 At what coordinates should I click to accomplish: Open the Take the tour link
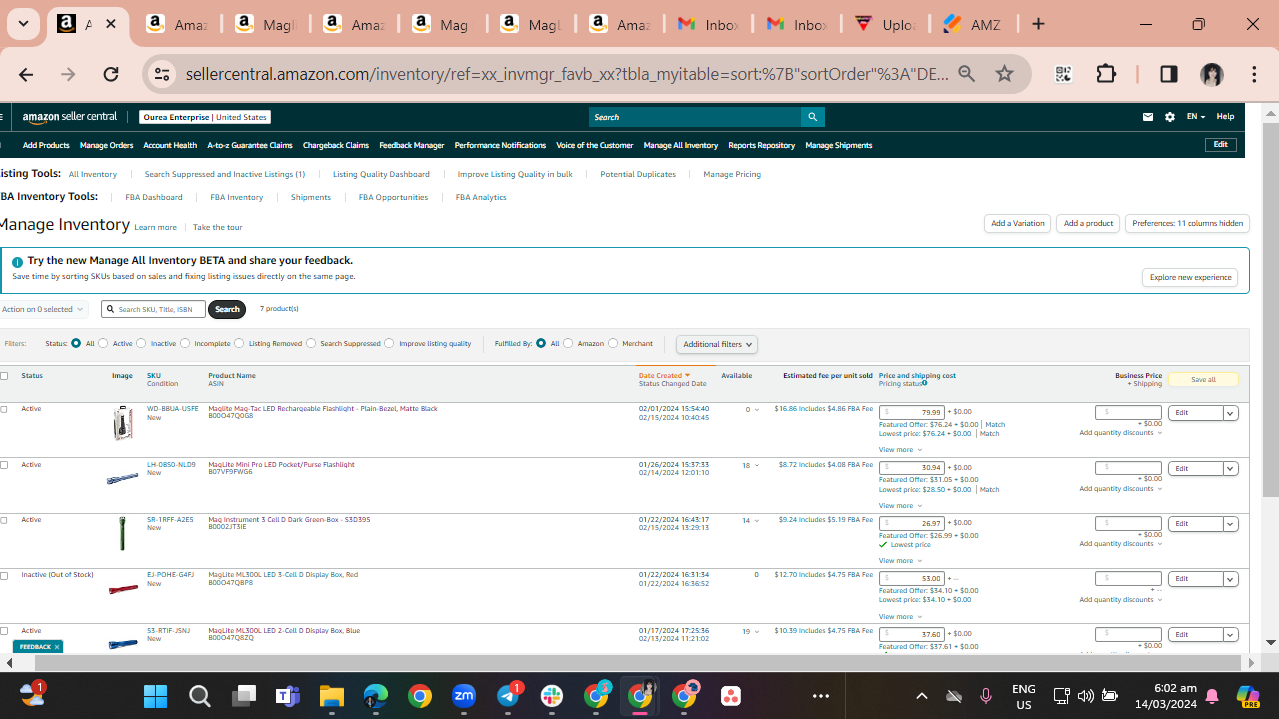point(217,228)
